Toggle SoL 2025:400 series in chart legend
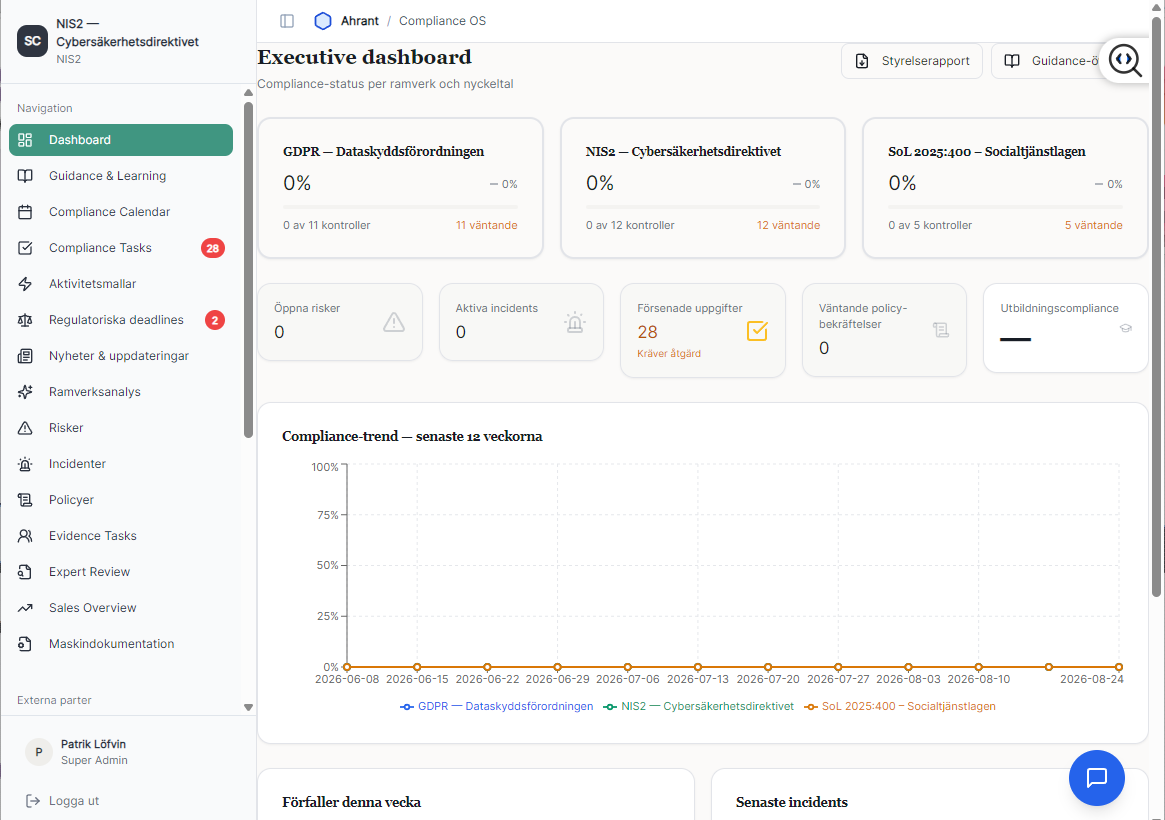1165x820 pixels. (x=900, y=706)
